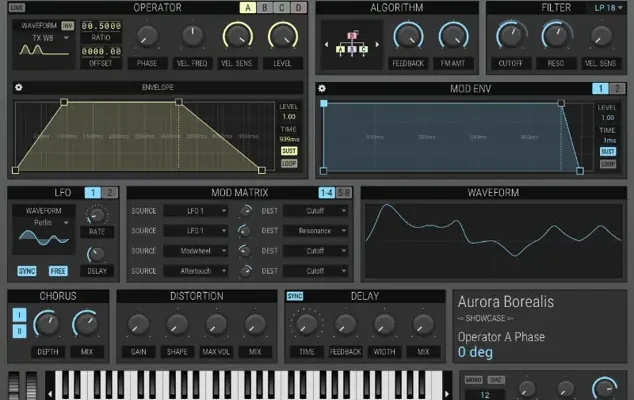Viewport: 634px width, 400px height.
Task: Enable Chorus mode I
Action: 18,316
